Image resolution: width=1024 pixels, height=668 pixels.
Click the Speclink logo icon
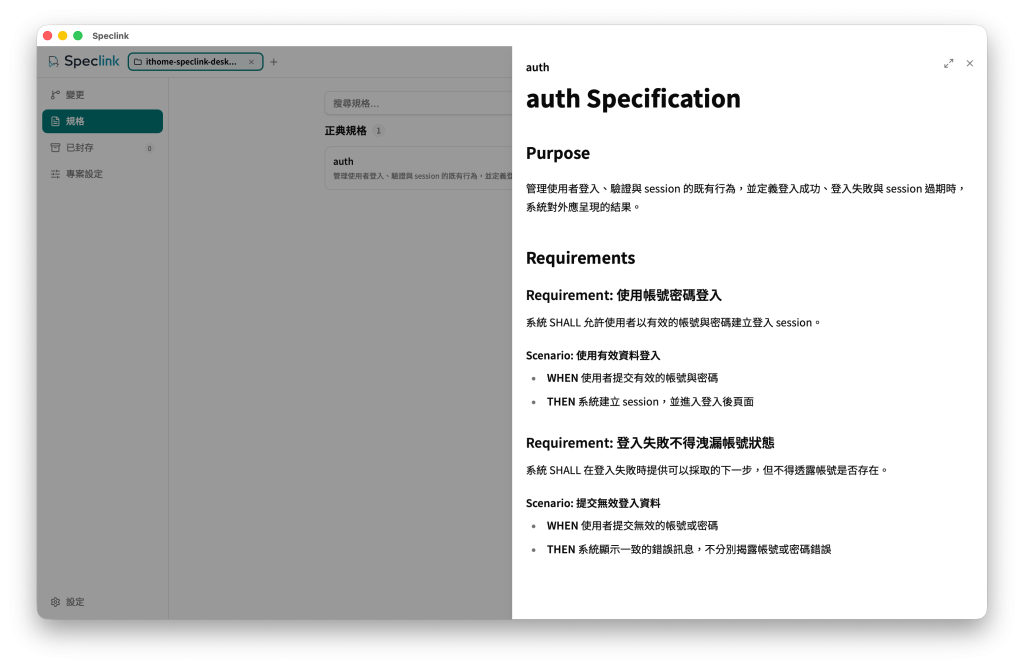[54, 61]
